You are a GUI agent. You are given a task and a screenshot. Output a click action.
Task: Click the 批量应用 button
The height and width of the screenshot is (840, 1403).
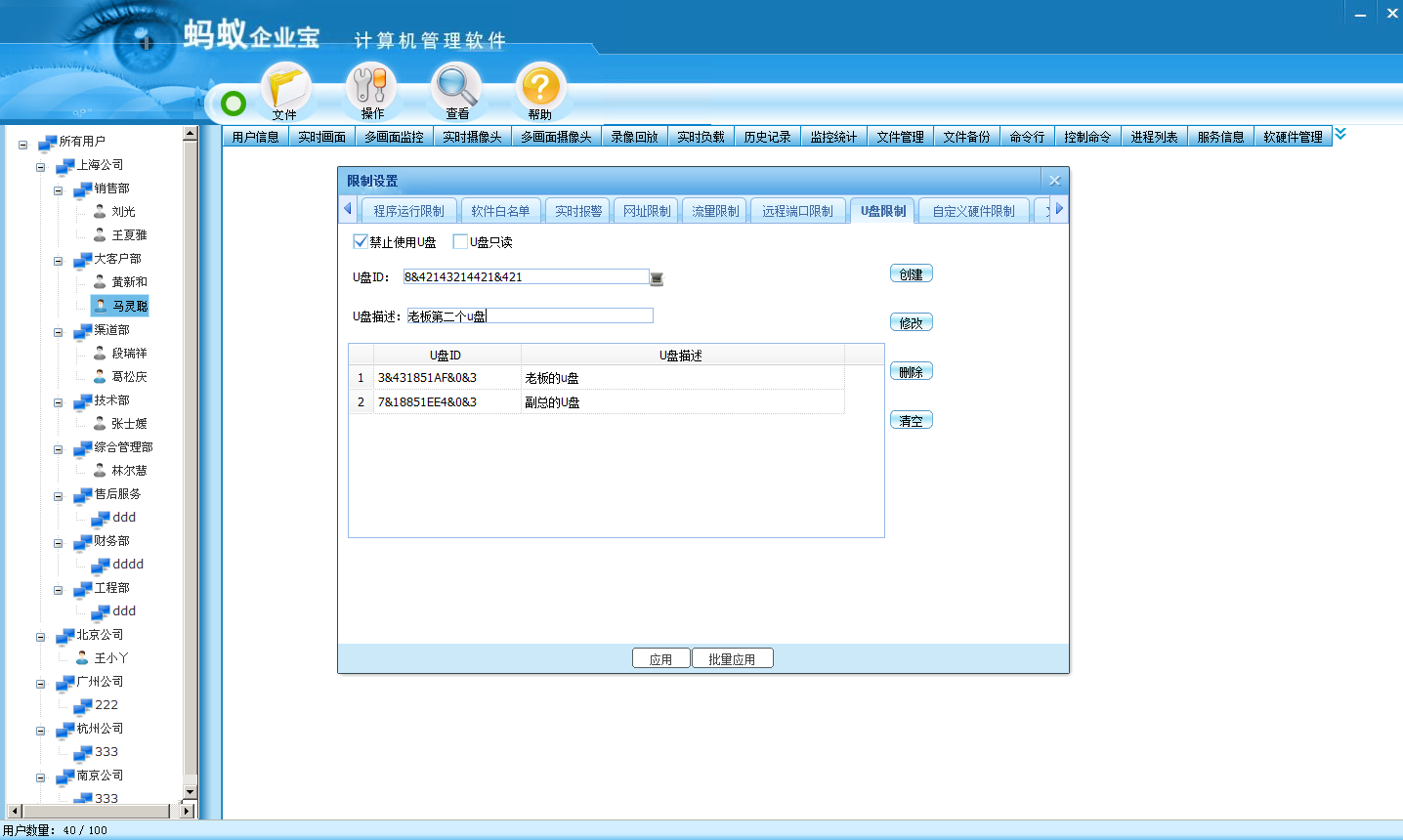click(732, 659)
